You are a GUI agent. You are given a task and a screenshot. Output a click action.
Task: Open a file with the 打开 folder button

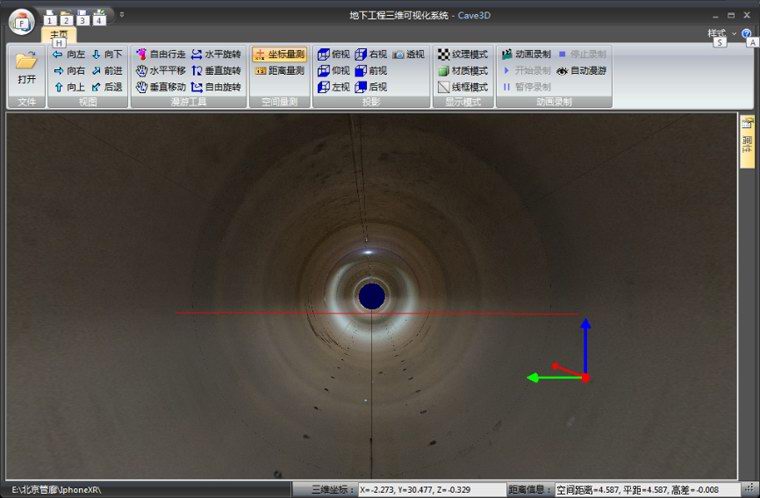pos(27,68)
